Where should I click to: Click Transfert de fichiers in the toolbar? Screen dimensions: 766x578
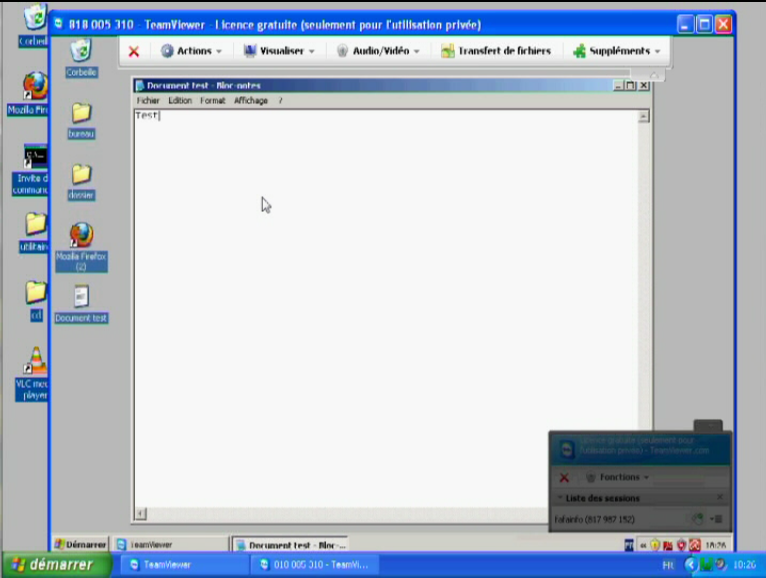point(496,51)
